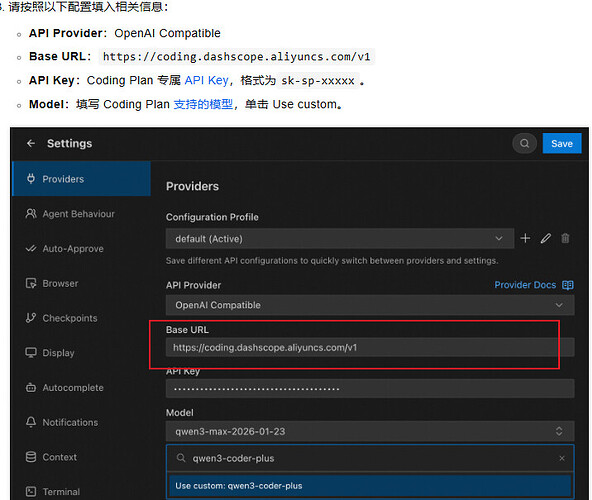Viewport: 592px width, 500px height.
Task: Choose Use custom: qwen3-coder-plus
Action: click(370, 486)
